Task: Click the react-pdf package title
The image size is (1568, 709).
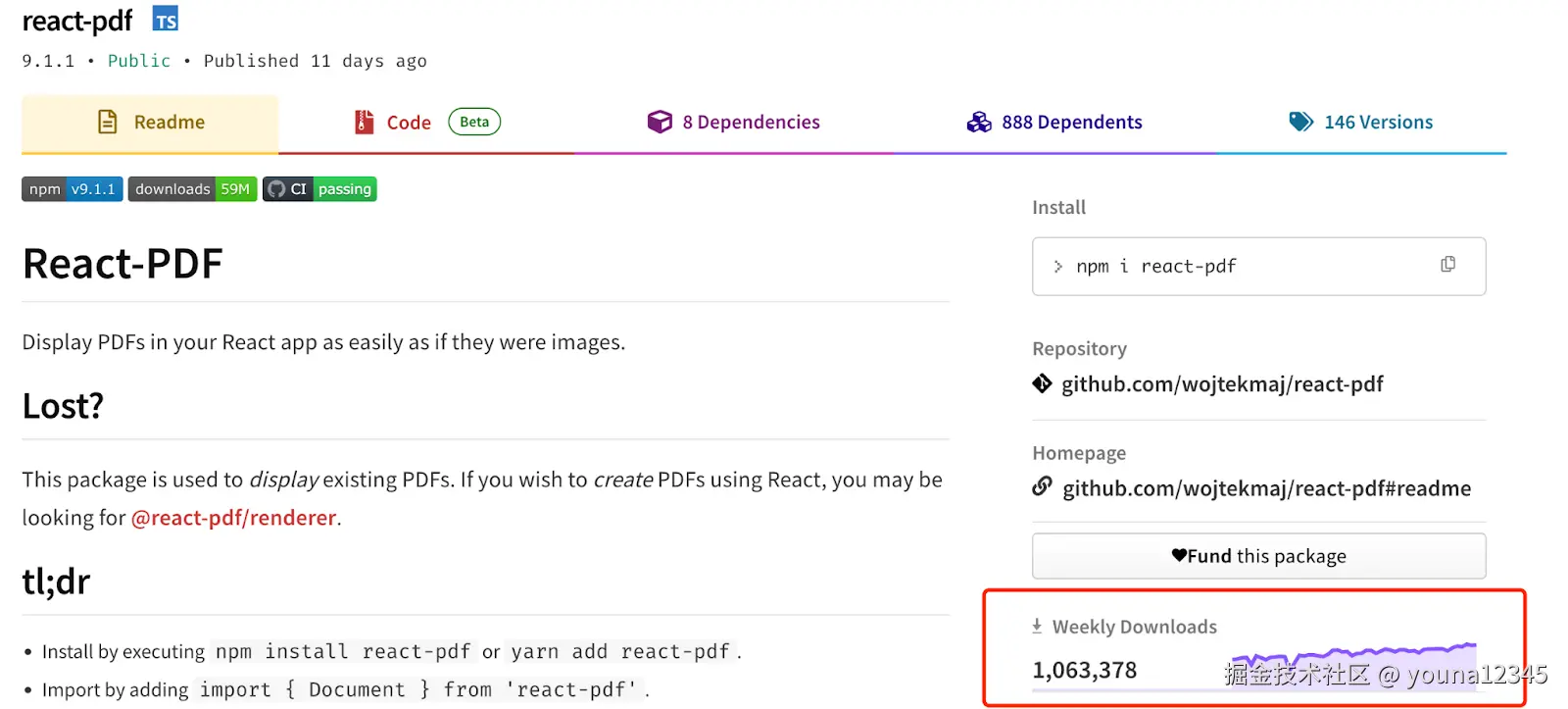Action: tap(77, 21)
